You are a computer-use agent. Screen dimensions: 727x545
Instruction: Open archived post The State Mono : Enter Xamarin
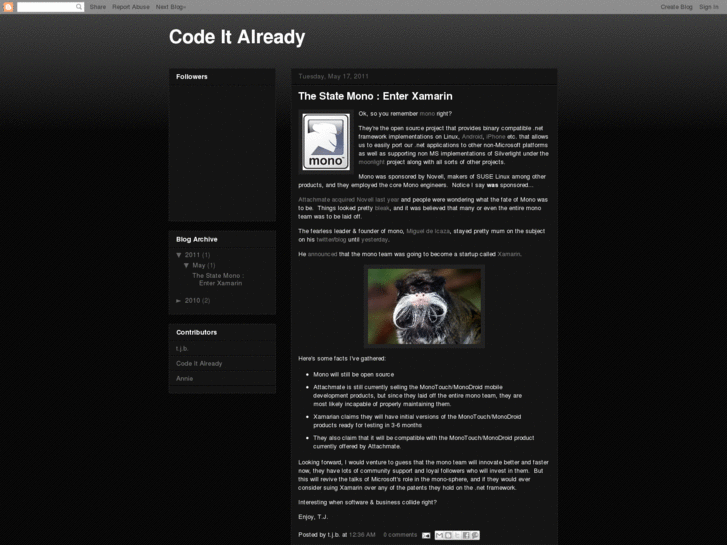click(218, 279)
